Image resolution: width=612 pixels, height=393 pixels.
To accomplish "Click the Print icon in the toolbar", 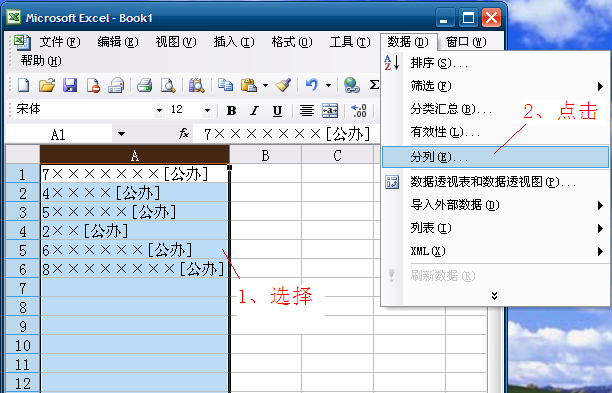I will click(x=144, y=85).
